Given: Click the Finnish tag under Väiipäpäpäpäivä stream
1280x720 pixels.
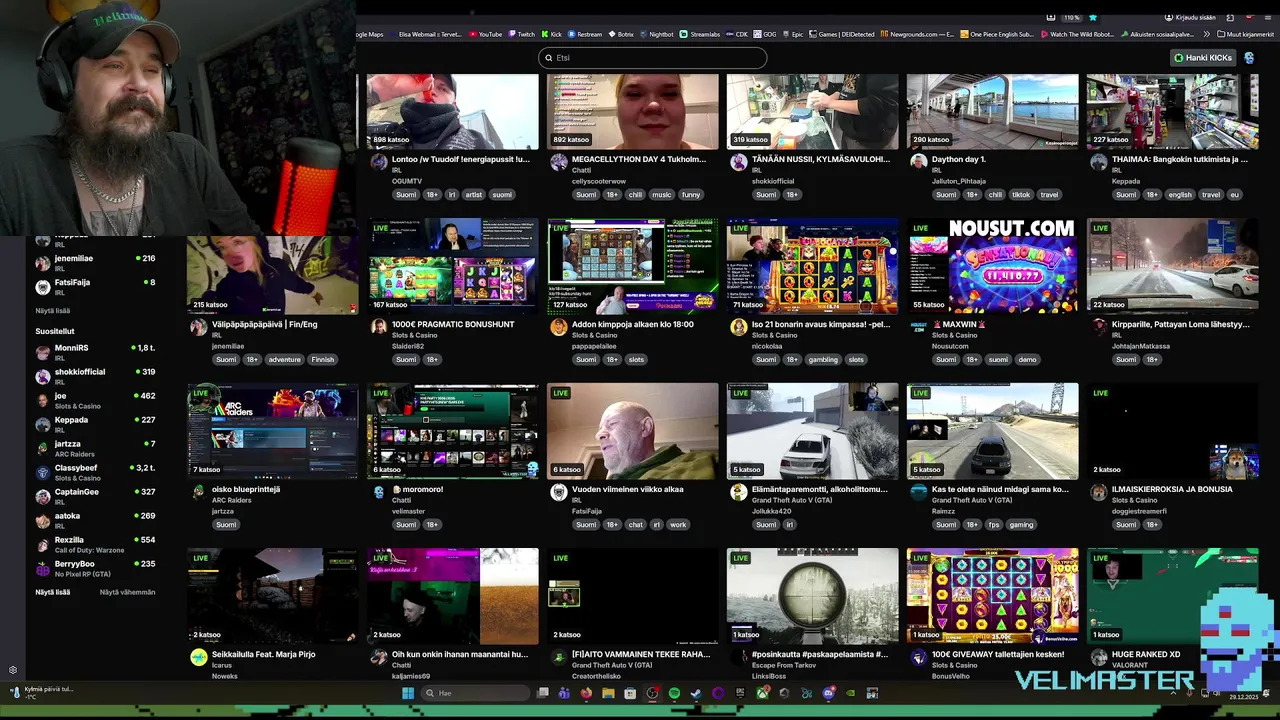Looking at the screenshot, I should (x=322, y=359).
